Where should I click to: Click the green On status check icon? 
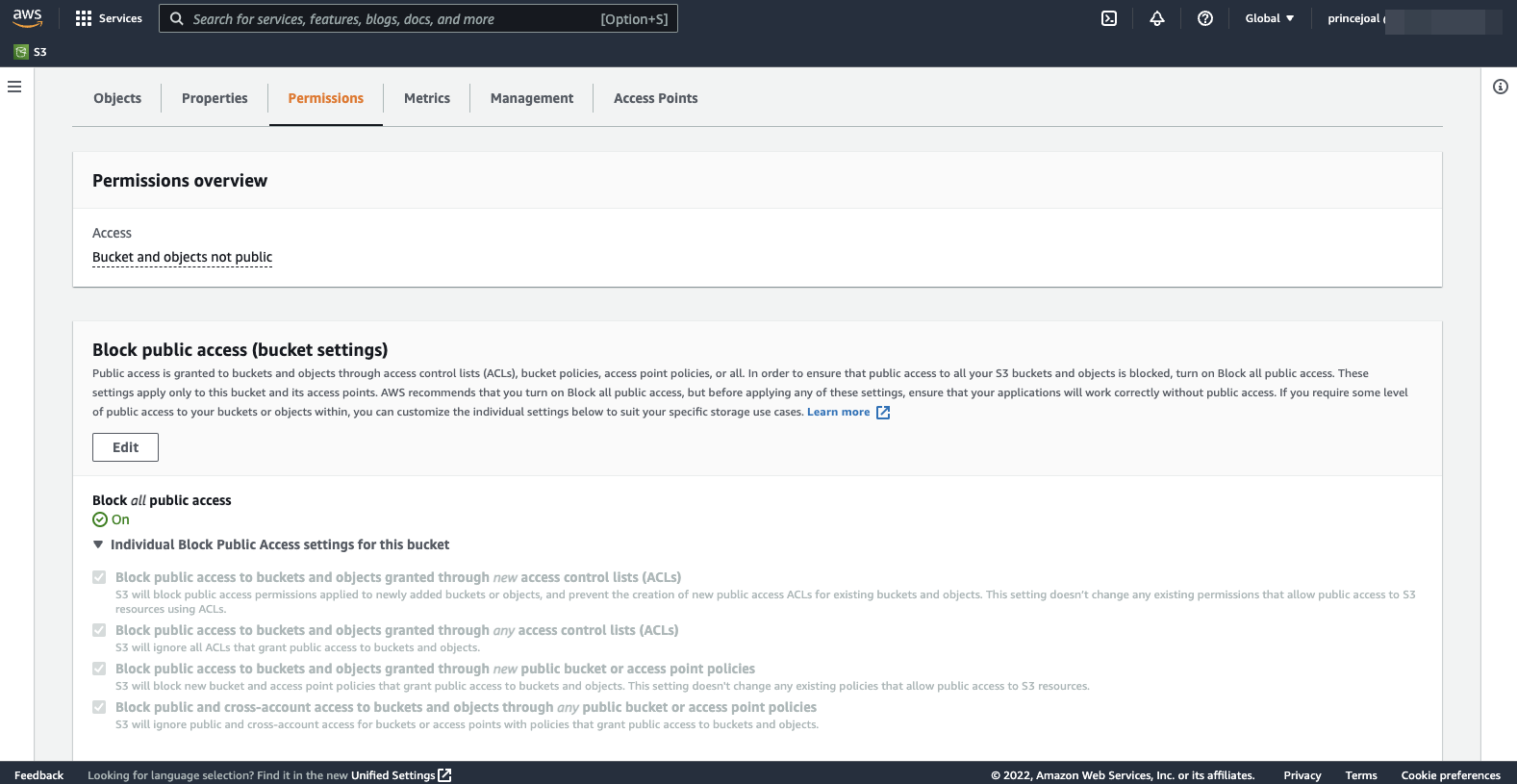(100, 519)
